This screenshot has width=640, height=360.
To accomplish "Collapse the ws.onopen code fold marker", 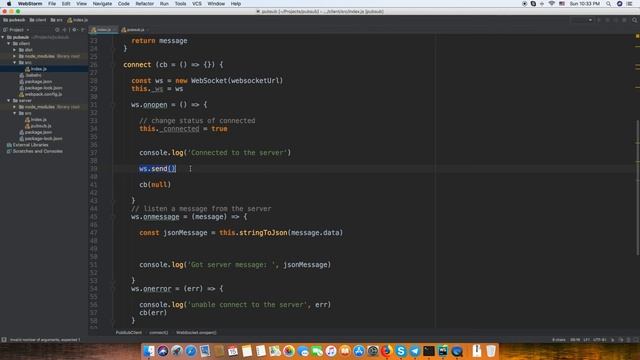I will tap(114, 105).
